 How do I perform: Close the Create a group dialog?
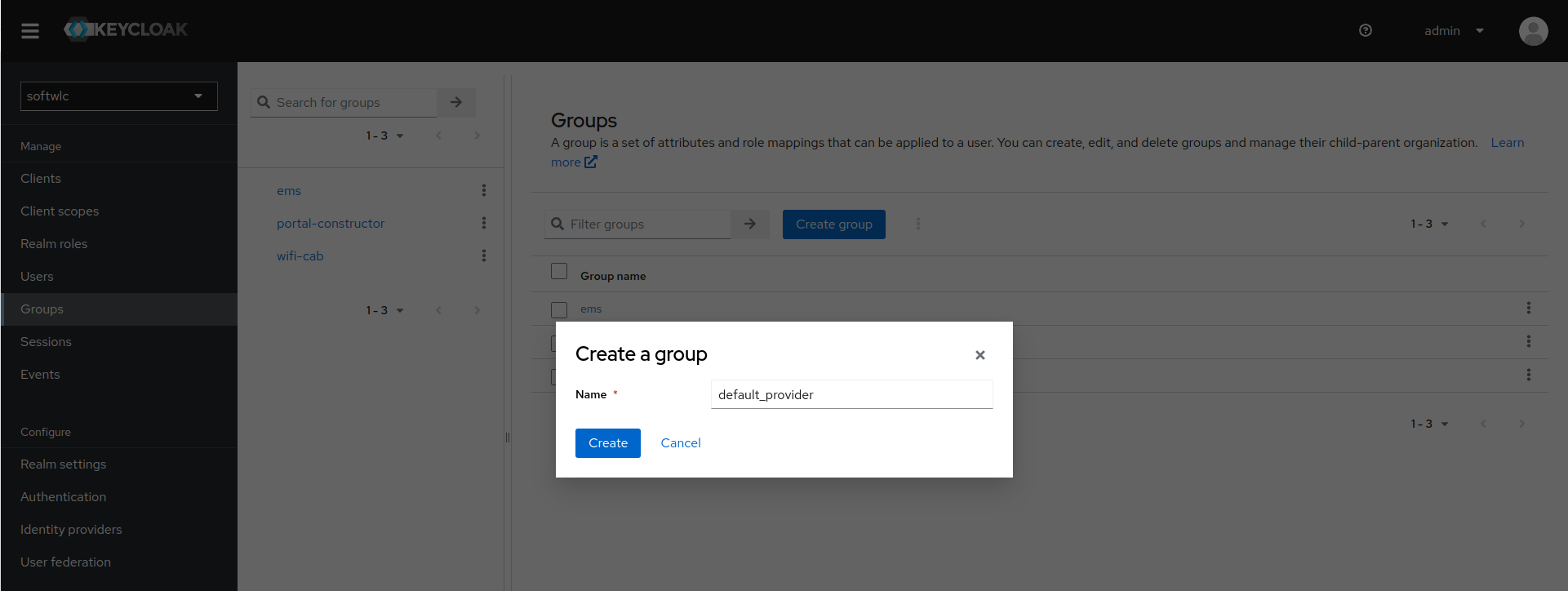(979, 355)
